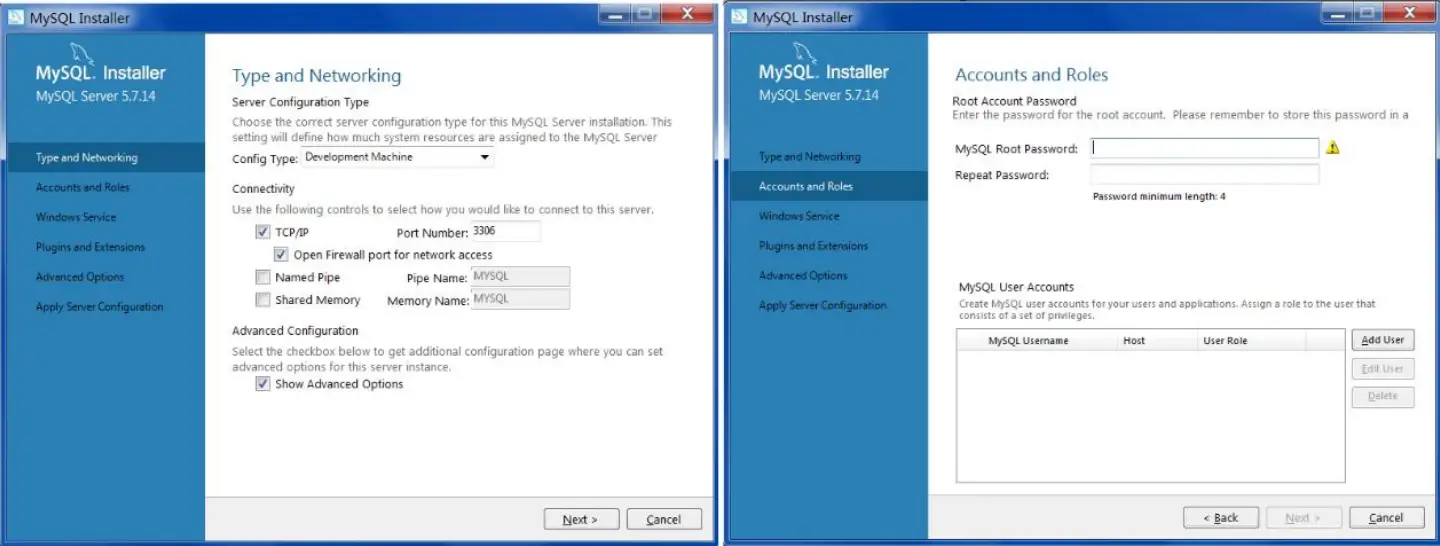The image size is (1440, 546).
Task: Click the Pipe Name field
Action: click(x=520, y=277)
